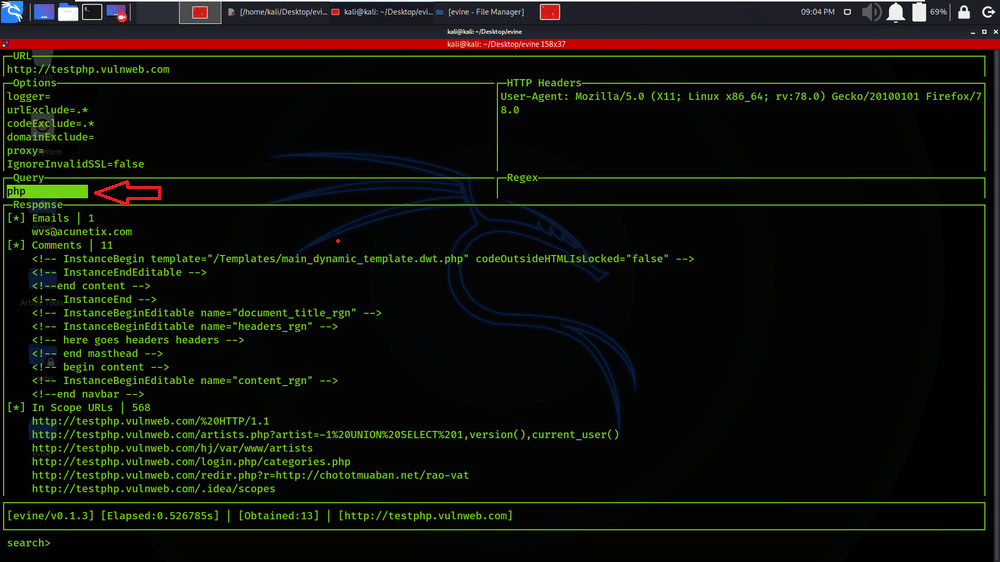Click the document_title_rgn comment line
Image resolution: width=1000 pixels, height=562 pixels.
tap(207, 313)
